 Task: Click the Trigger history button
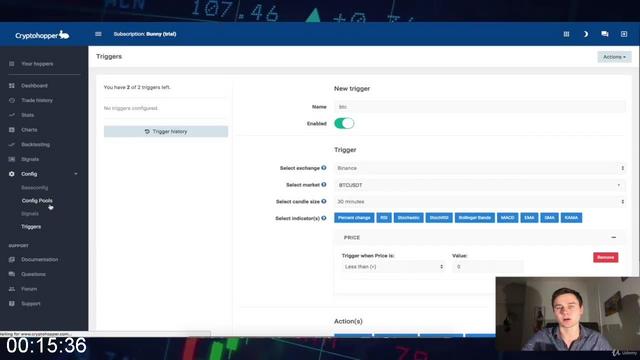166,131
